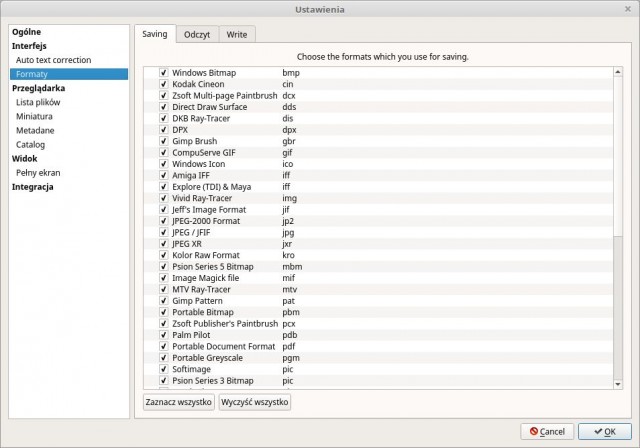Toggle the CompuServe GIF checkbox
The image size is (640, 448).
click(x=164, y=153)
